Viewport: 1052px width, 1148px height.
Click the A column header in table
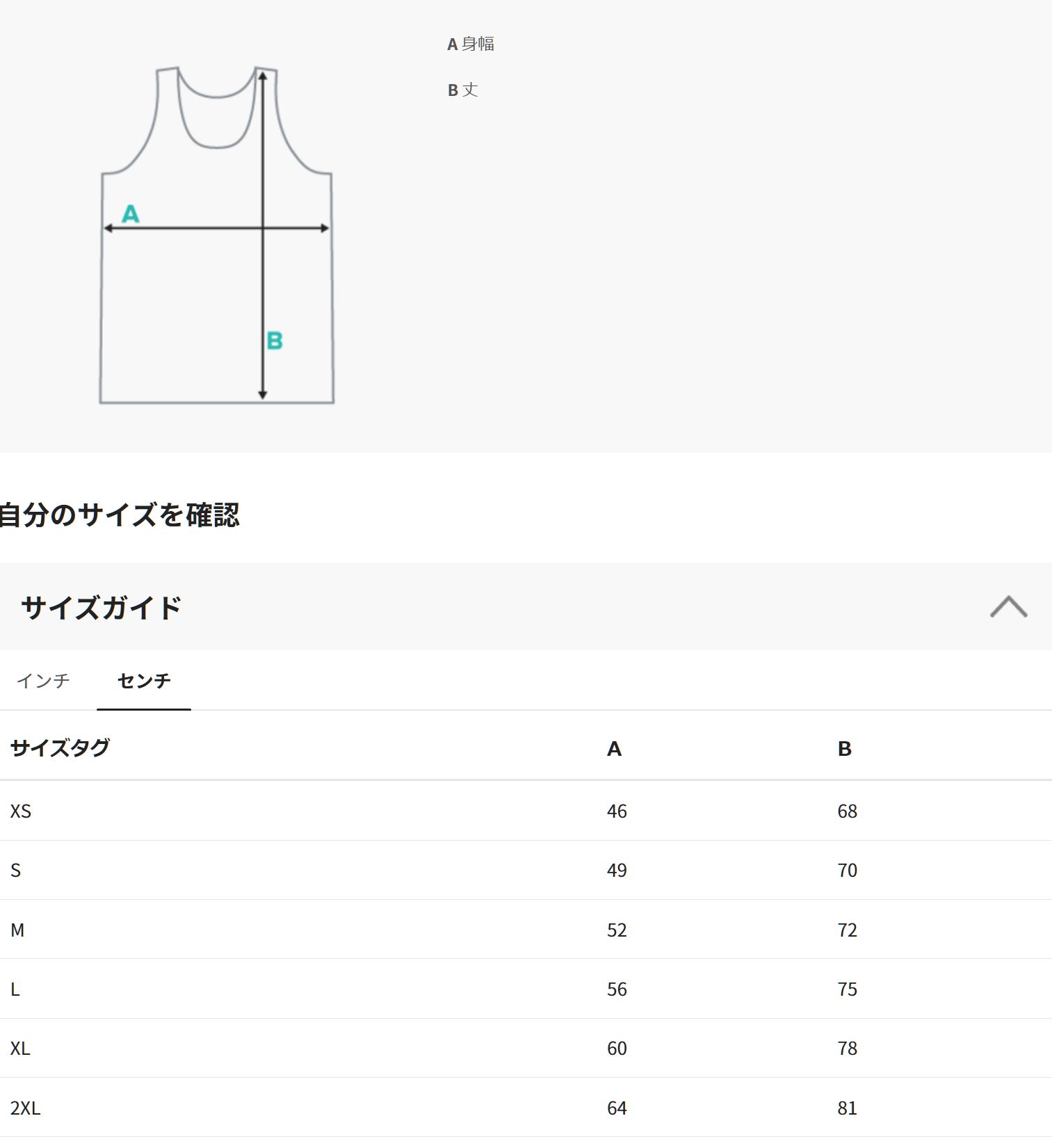click(614, 749)
